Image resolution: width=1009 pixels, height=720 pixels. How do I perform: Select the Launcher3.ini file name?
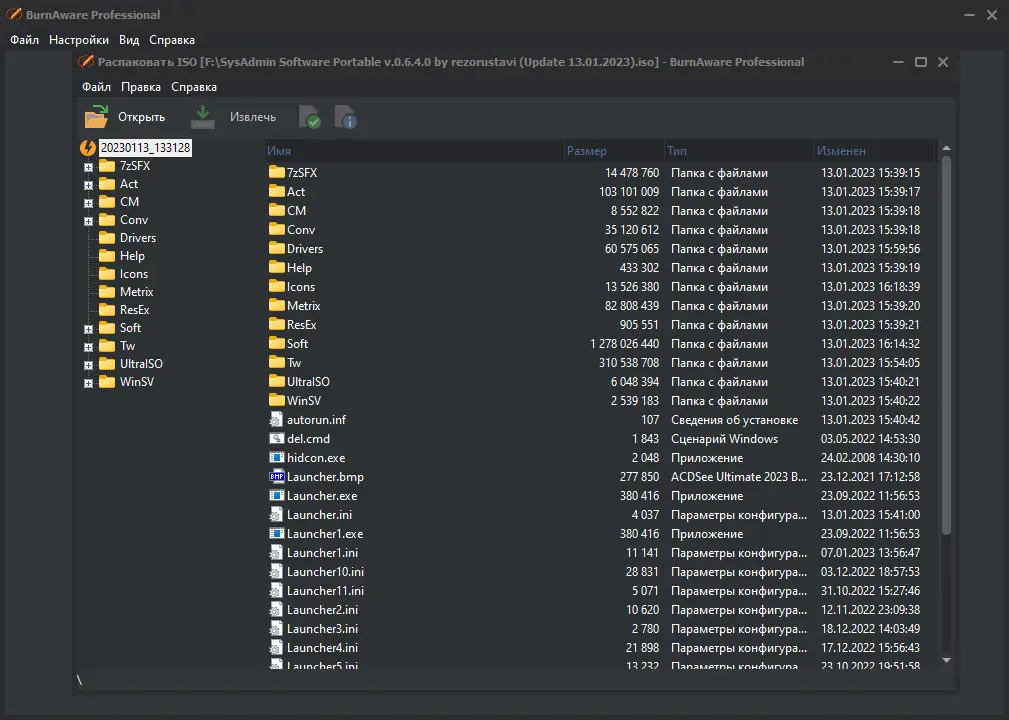pyautogui.click(x=322, y=629)
